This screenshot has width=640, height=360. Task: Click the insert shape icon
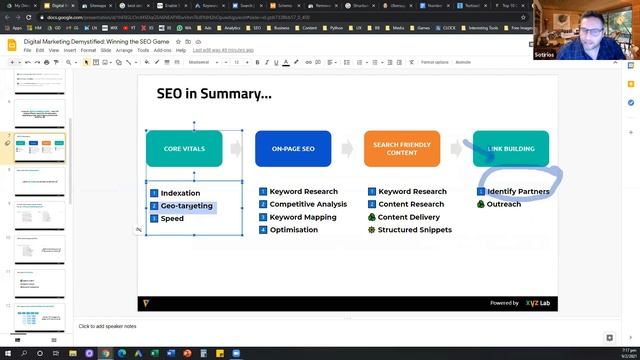tap(119, 62)
